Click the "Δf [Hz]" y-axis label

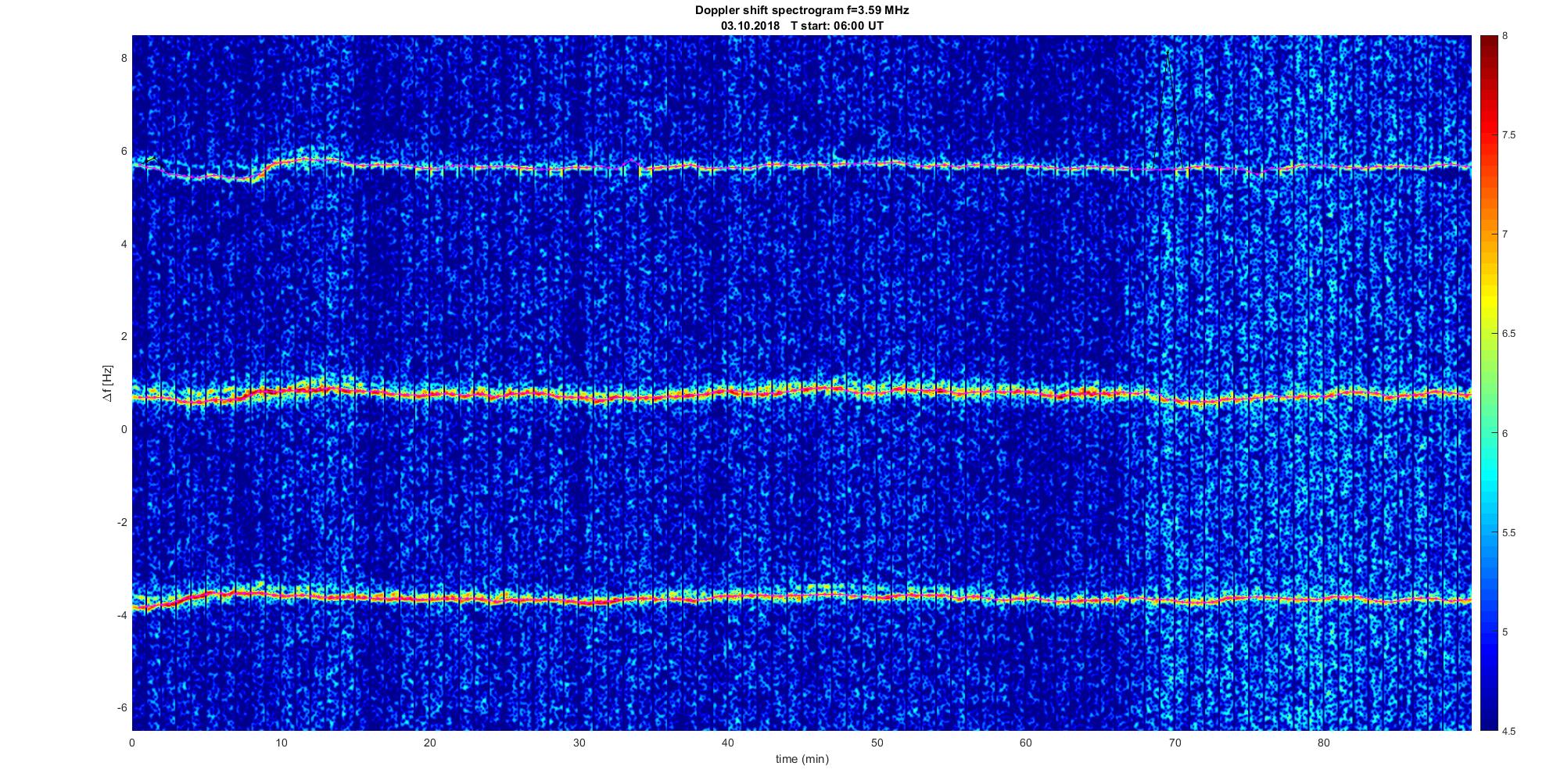click(x=107, y=383)
